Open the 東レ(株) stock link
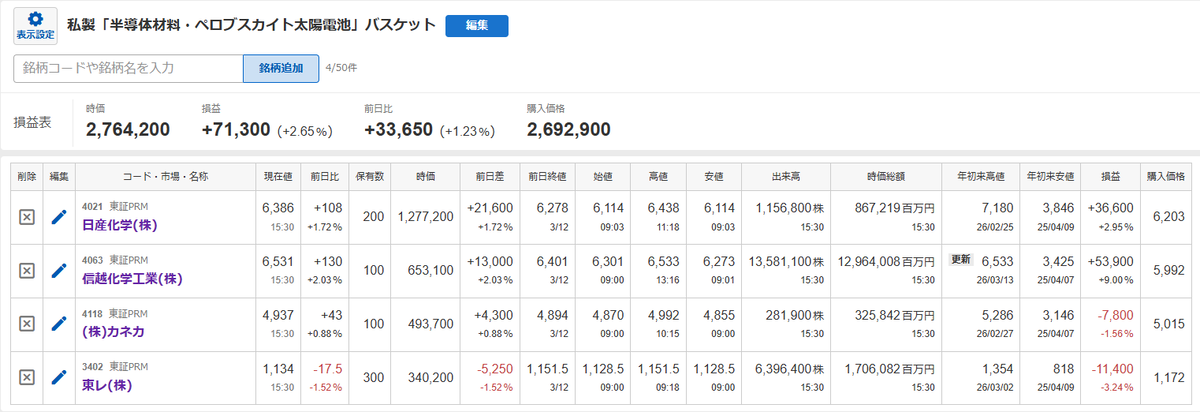1200x412 pixels. click(x=107, y=387)
